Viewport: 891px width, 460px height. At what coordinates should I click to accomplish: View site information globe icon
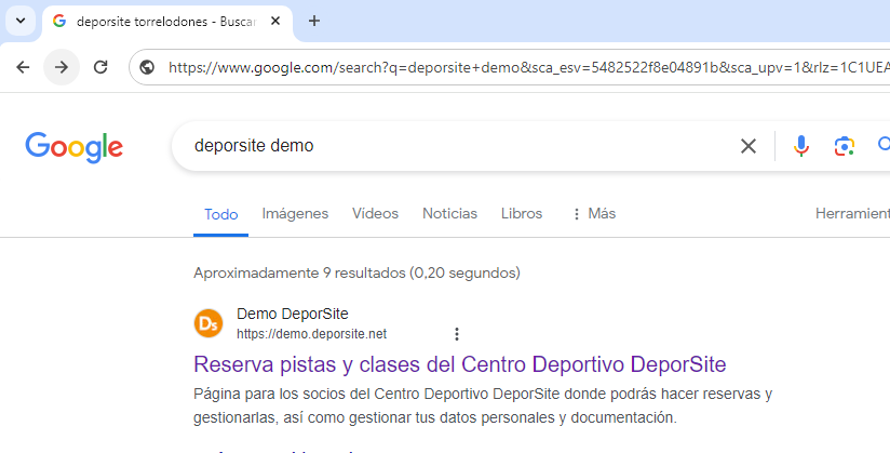pos(147,68)
